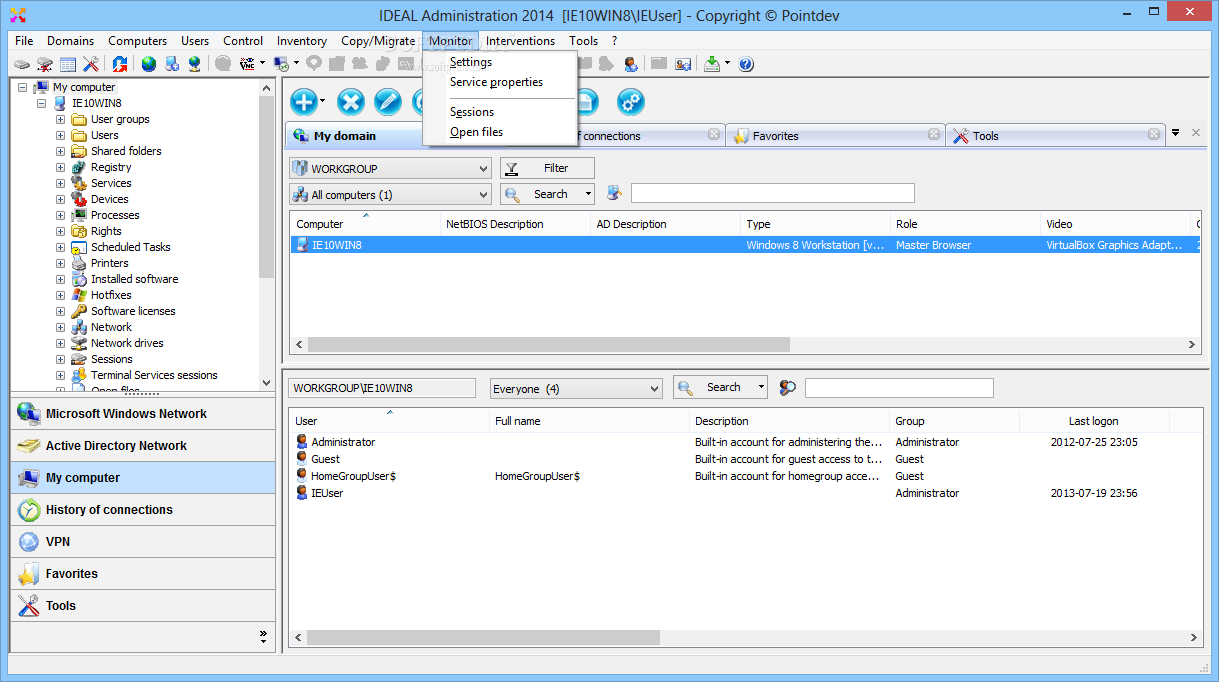
Task: Choose Settings in the Monitor menu
Action: (x=471, y=62)
